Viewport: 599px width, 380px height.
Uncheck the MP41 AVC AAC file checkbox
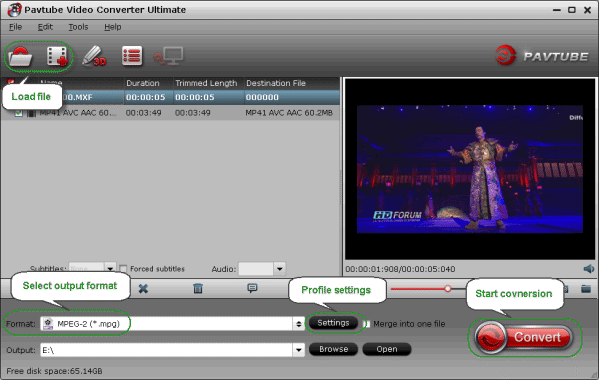[x=18, y=113]
